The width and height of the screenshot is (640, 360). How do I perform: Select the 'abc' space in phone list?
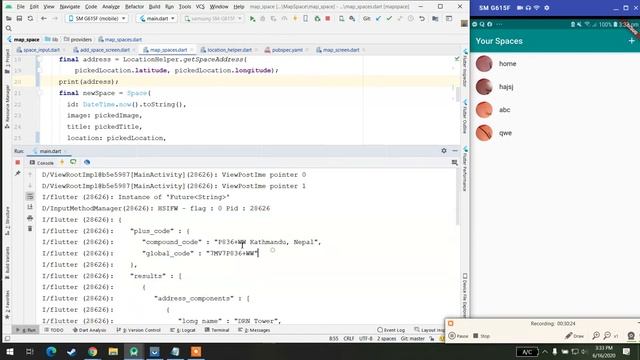[x=555, y=110]
